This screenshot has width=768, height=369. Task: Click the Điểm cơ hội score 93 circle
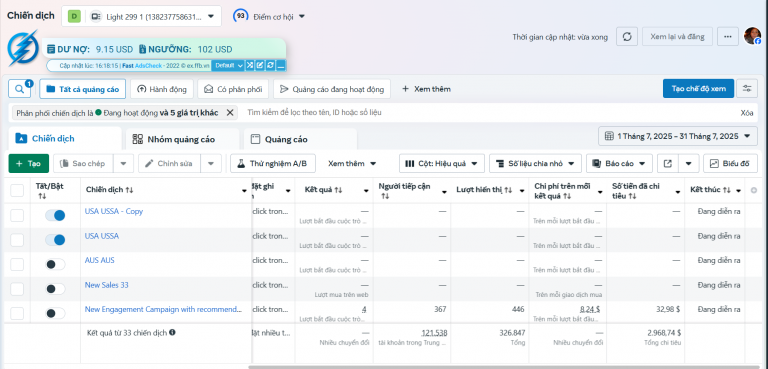click(x=240, y=16)
